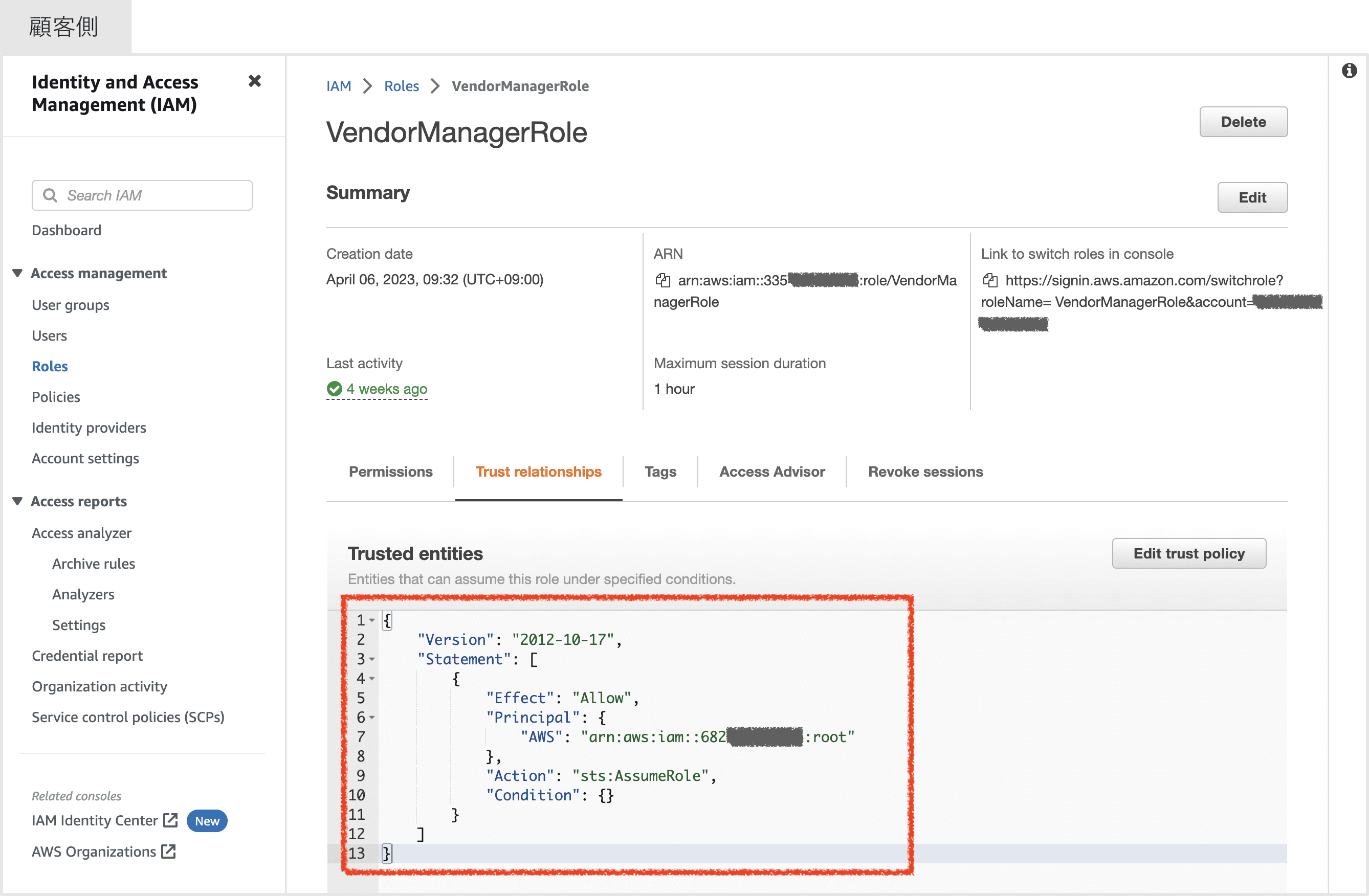The height and width of the screenshot is (896, 1369).
Task: Open Organization activity in sidebar
Action: point(100,687)
